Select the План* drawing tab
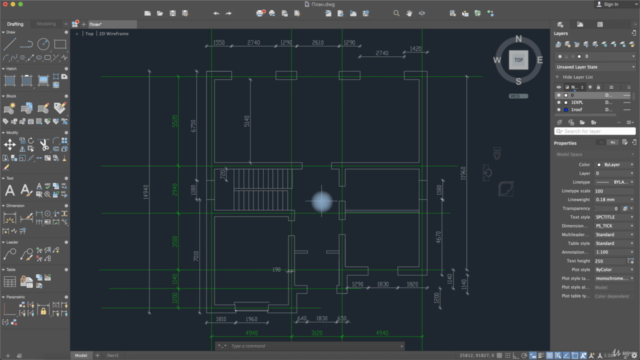The width and height of the screenshot is (640, 360). 112,24
